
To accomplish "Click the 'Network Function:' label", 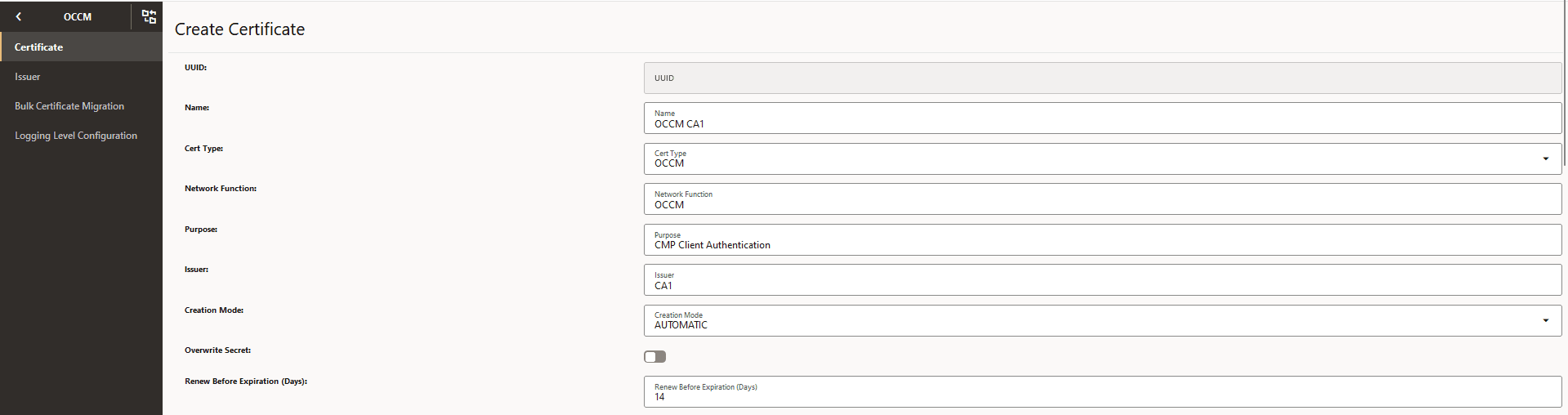I will (221, 189).
